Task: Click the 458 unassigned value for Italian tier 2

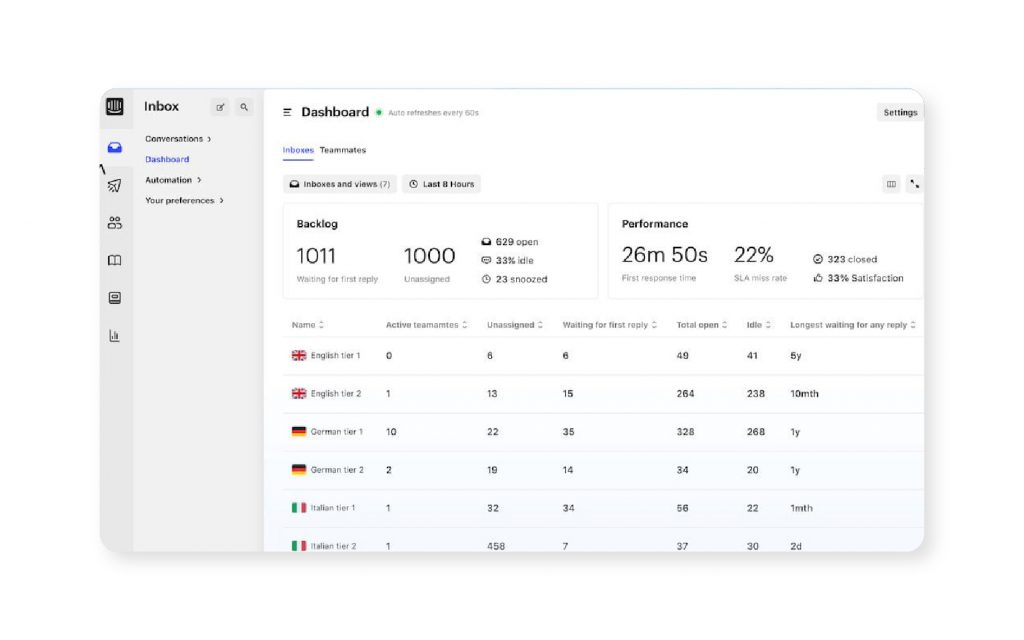Action: (496, 546)
